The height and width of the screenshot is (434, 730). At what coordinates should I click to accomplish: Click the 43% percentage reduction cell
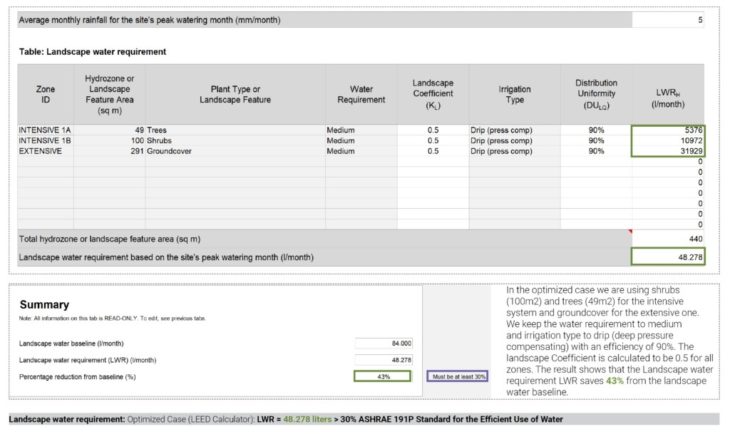pos(383,376)
